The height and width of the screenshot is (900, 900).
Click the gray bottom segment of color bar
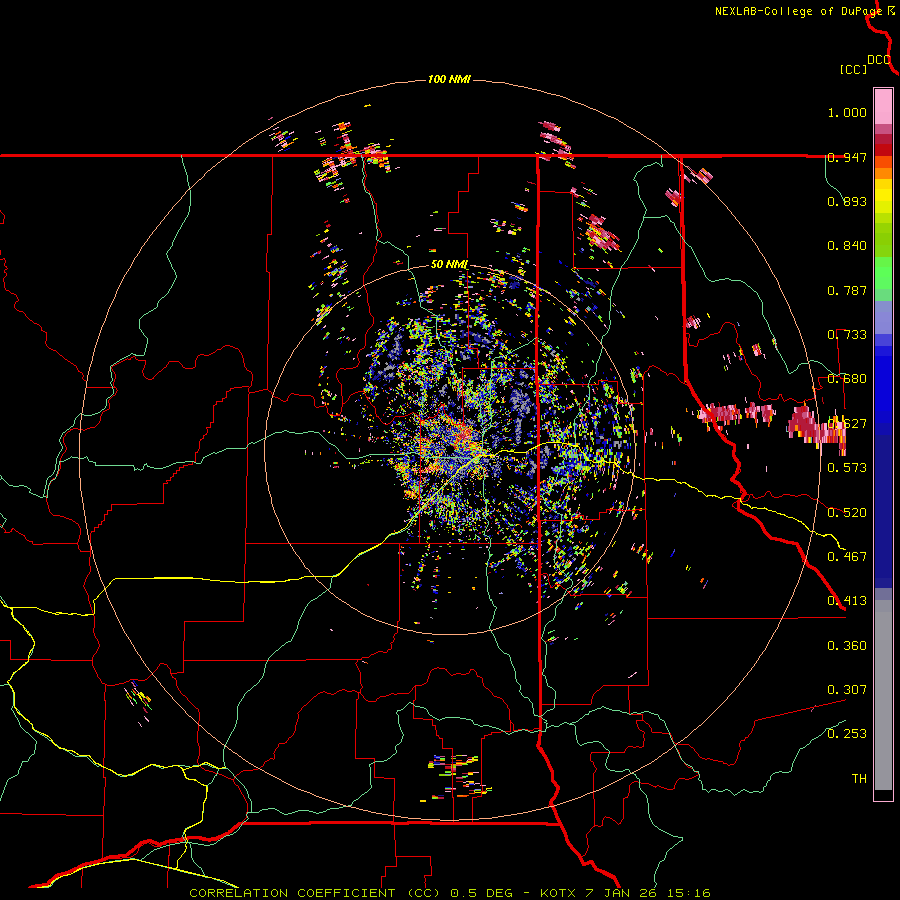click(x=883, y=695)
